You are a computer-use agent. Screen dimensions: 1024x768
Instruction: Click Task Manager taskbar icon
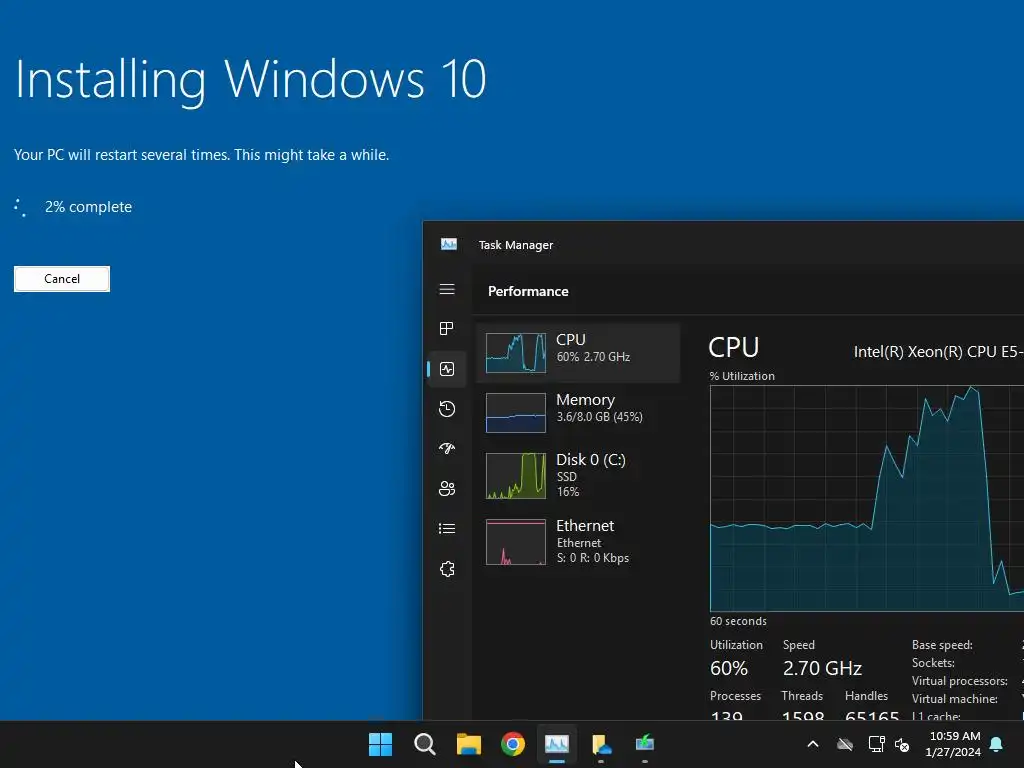coord(557,744)
